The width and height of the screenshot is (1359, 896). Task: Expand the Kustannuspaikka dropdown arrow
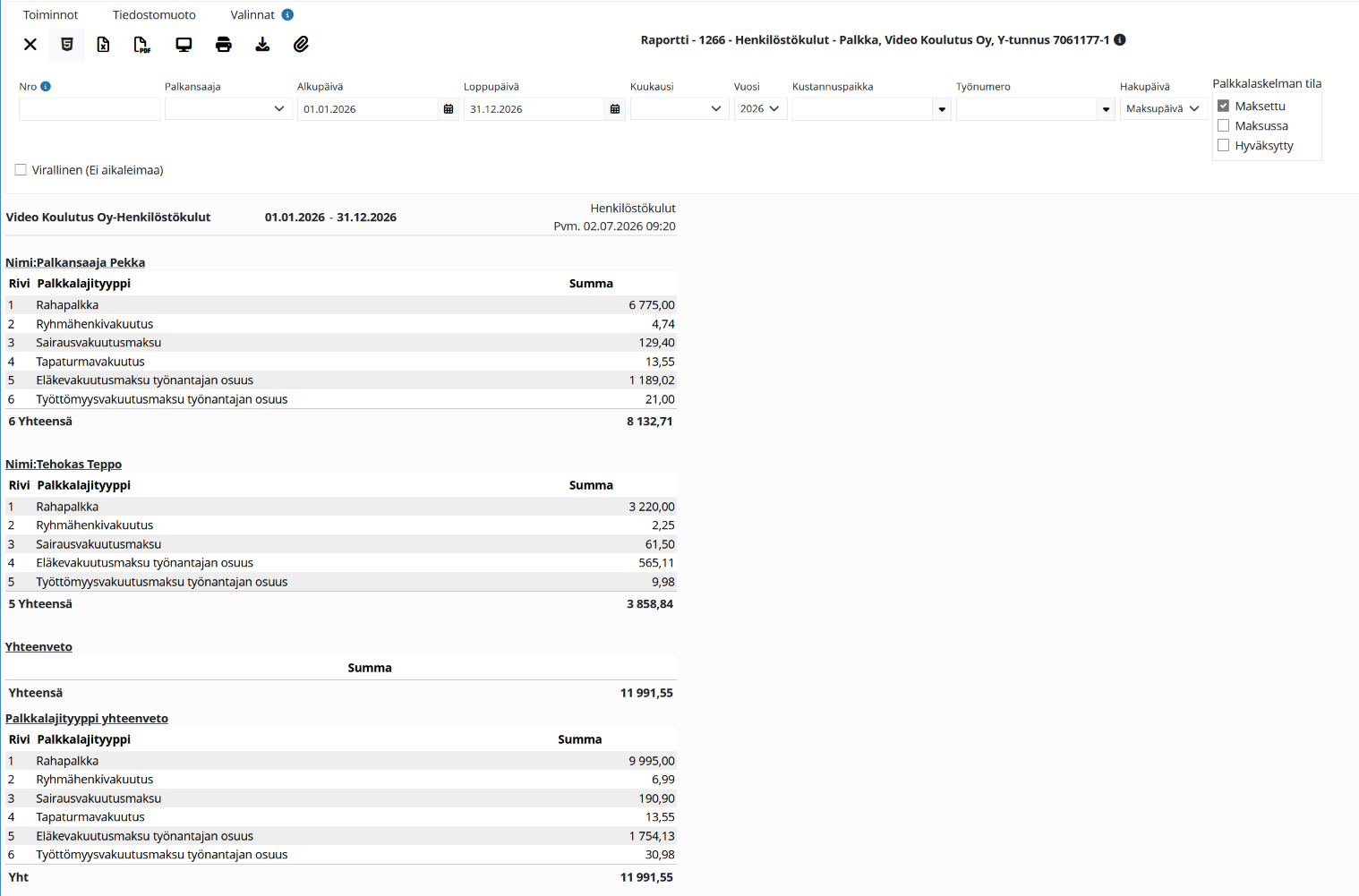click(942, 109)
